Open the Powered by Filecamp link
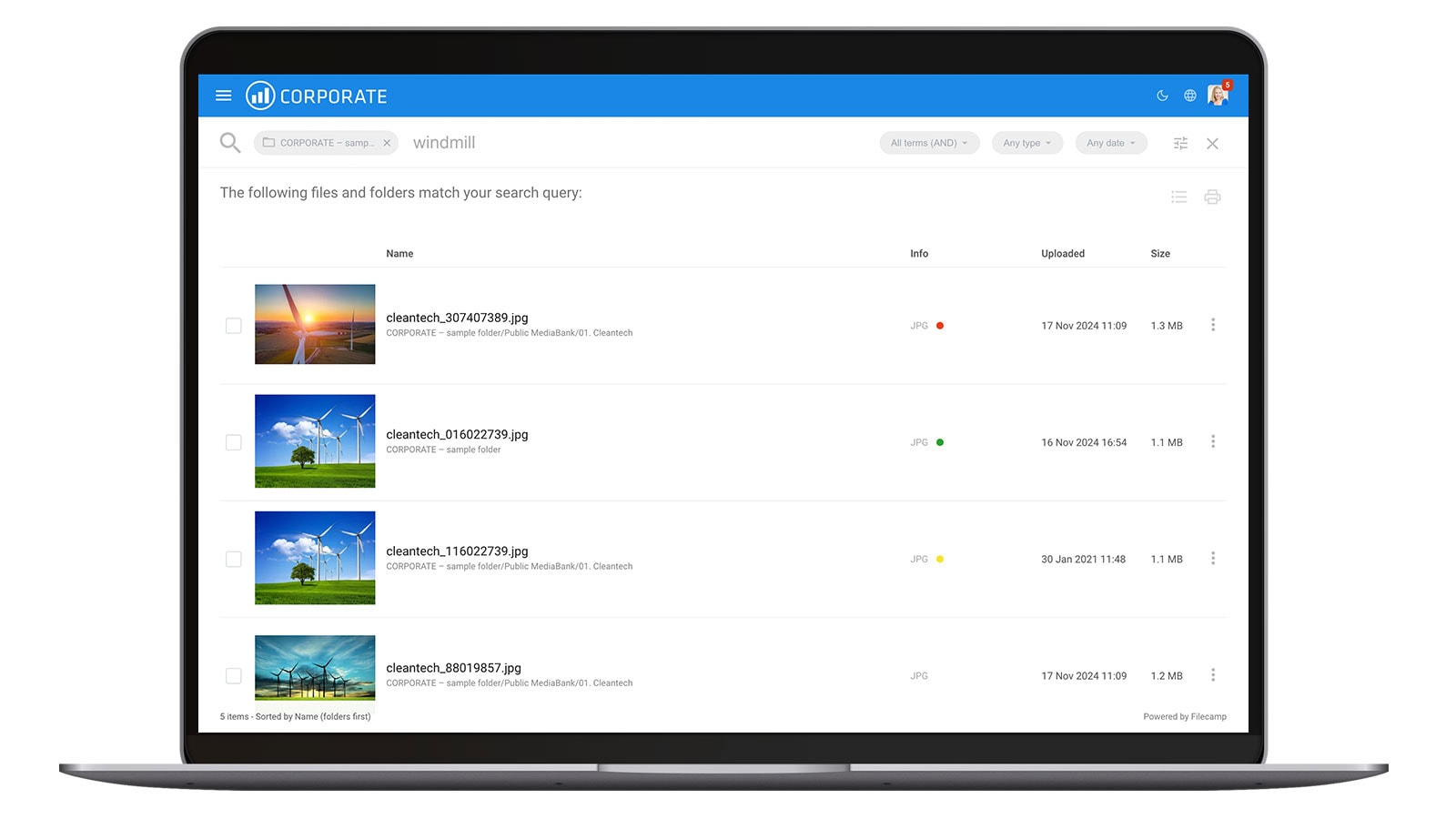The image size is (1456, 819). [x=1185, y=716]
